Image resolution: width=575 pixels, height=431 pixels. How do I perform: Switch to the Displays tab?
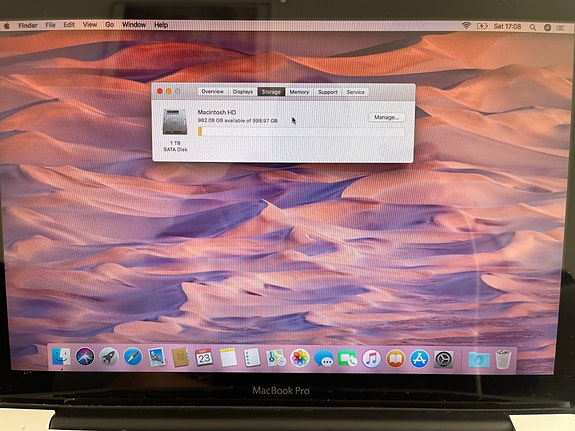(x=243, y=92)
